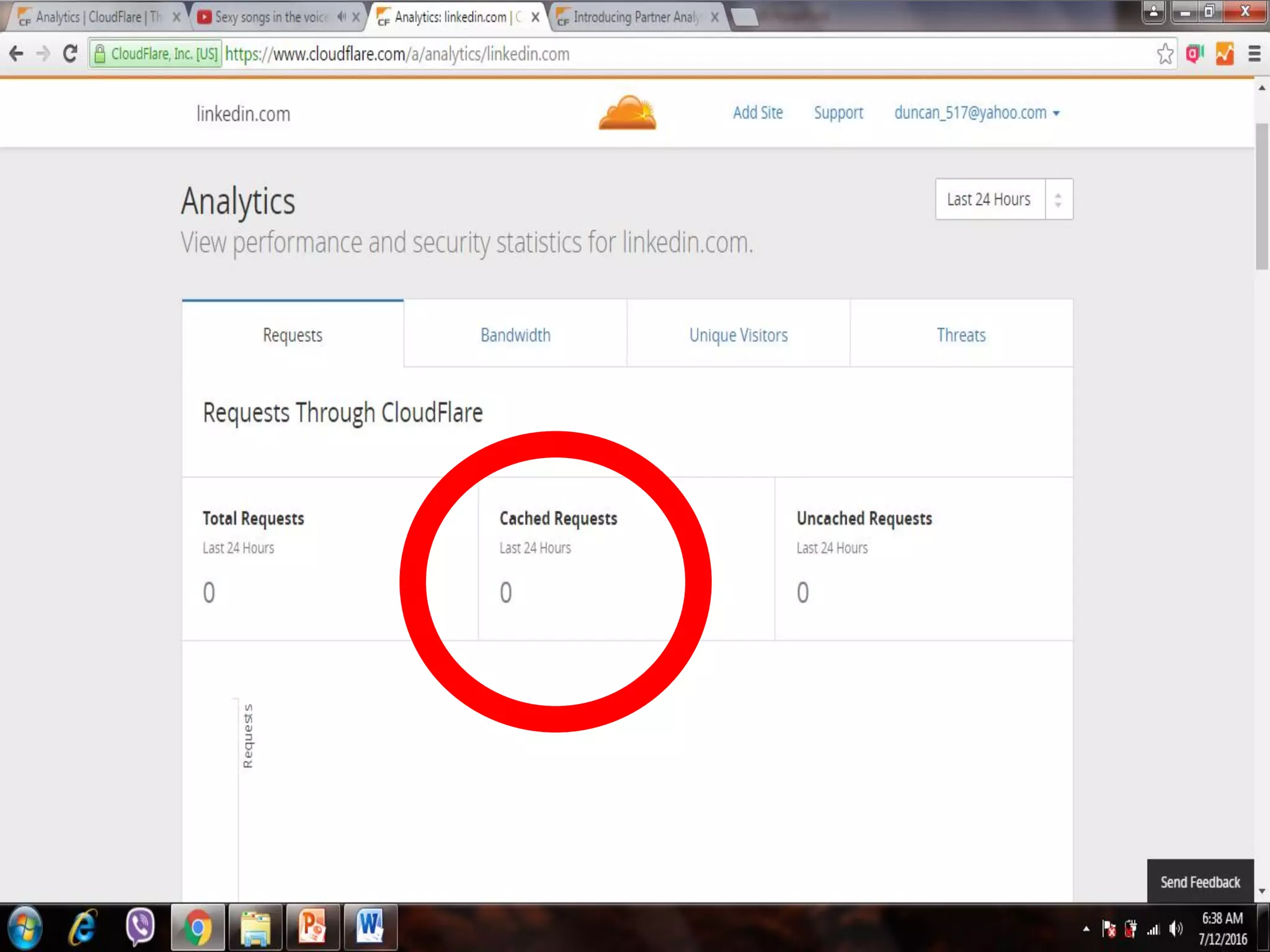Screen dimensions: 1270x952
Task: Expand the Last 24 Hours dropdown
Action: (x=1003, y=199)
